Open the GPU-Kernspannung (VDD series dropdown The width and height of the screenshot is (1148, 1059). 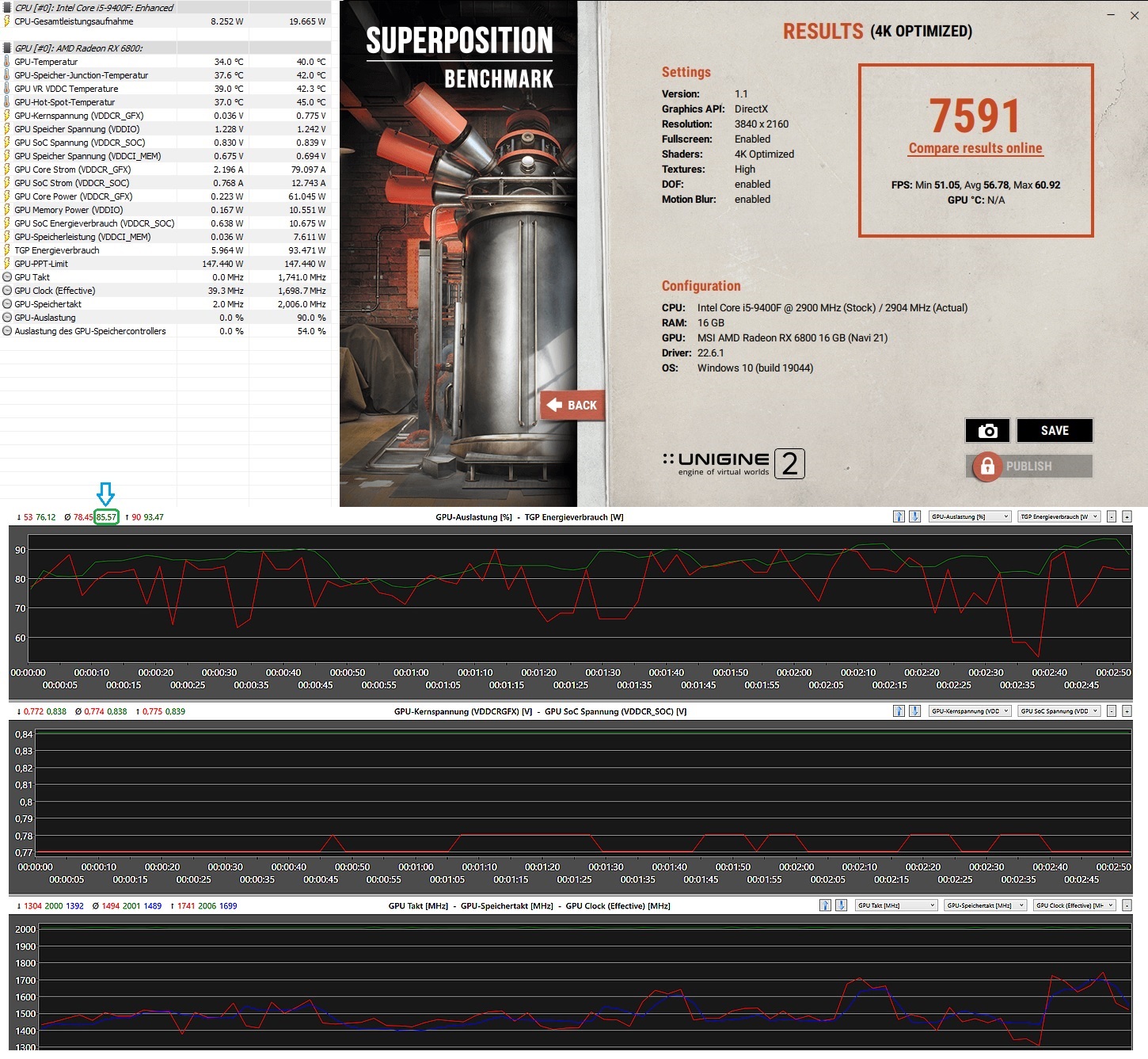click(970, 711)
